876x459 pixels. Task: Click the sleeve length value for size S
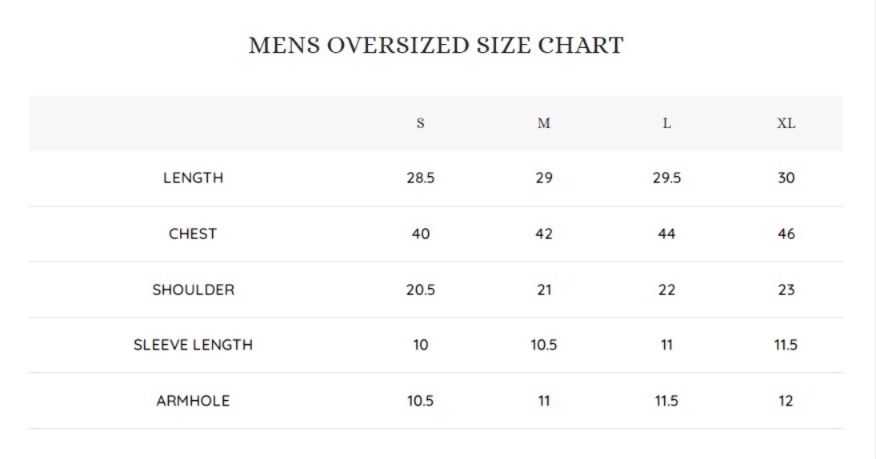click(420, 345)
